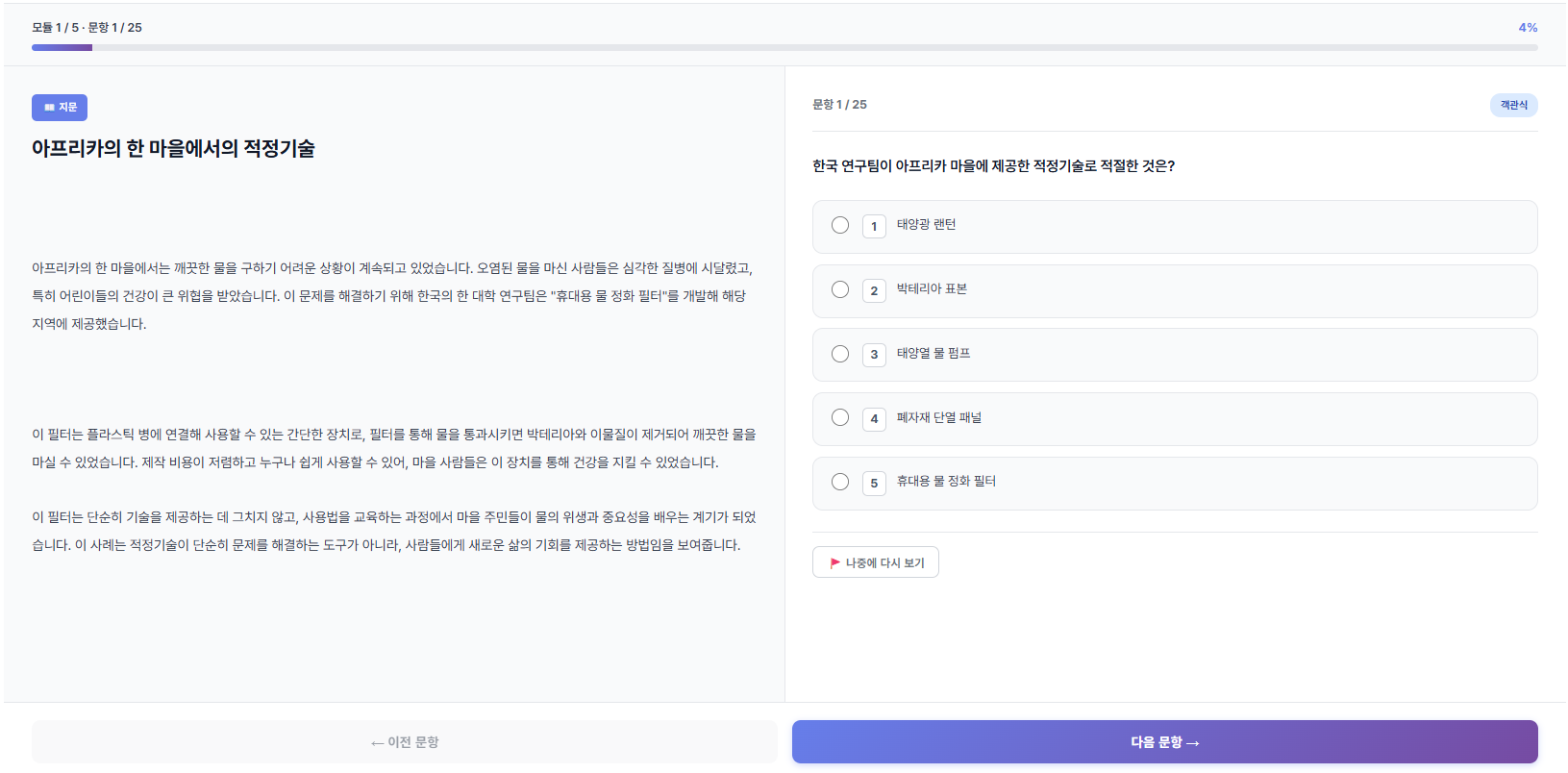The width and height of the screenshot is (1568, 773).
Task: Go to next question with 다음 문항 button
Action: click(x=1164, y=742)
